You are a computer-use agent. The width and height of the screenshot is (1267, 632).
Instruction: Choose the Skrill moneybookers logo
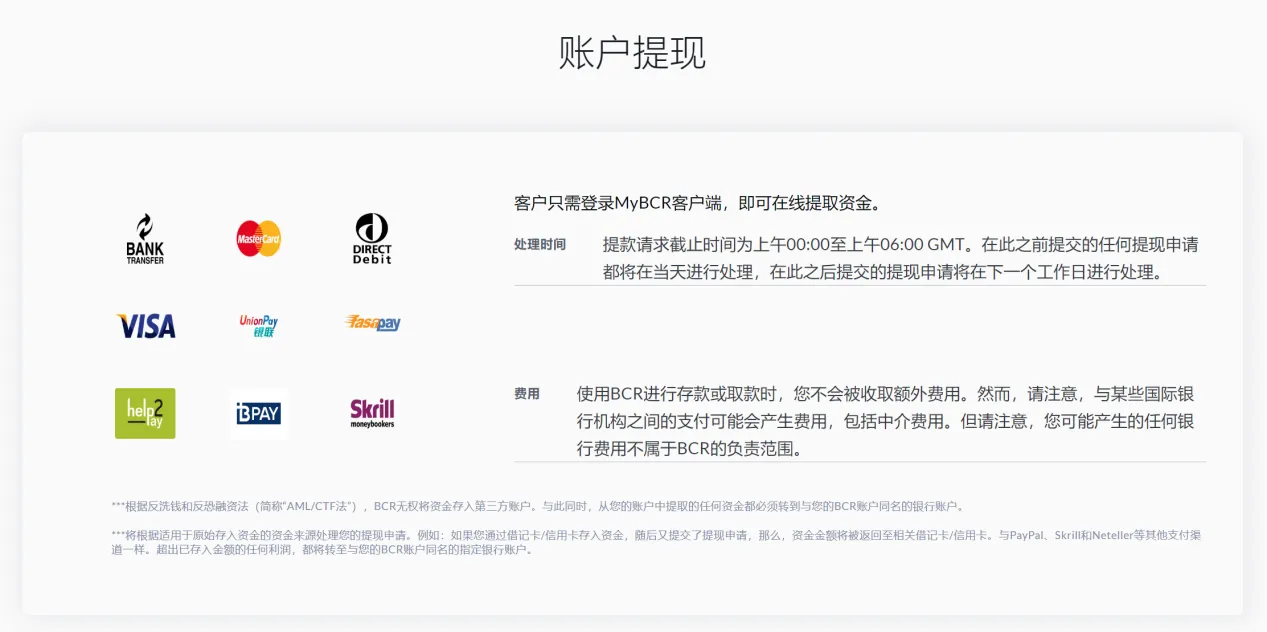point(372,413)
